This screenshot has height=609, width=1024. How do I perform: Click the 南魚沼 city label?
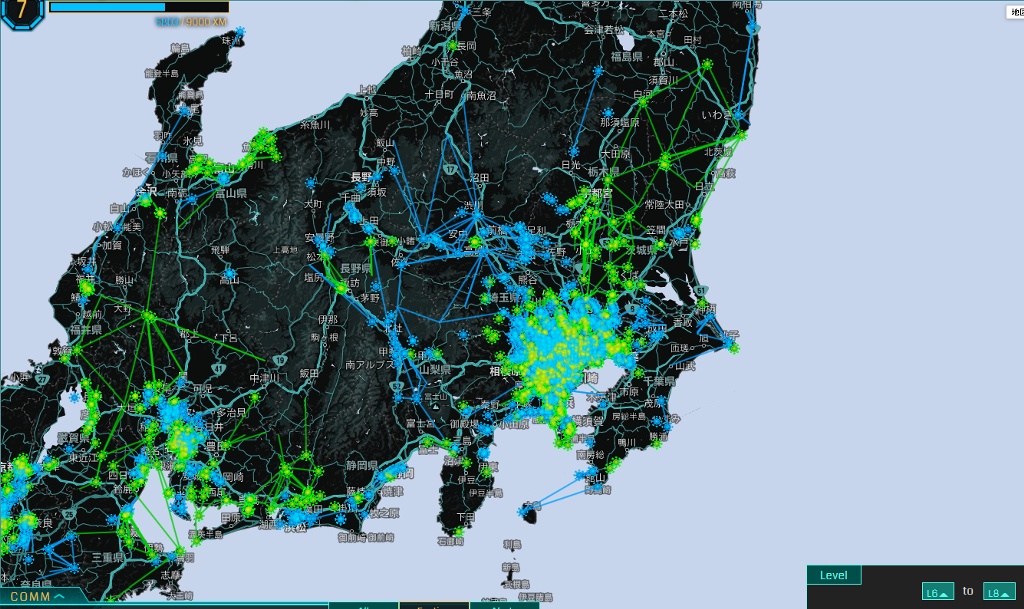[x=481, y=95]
